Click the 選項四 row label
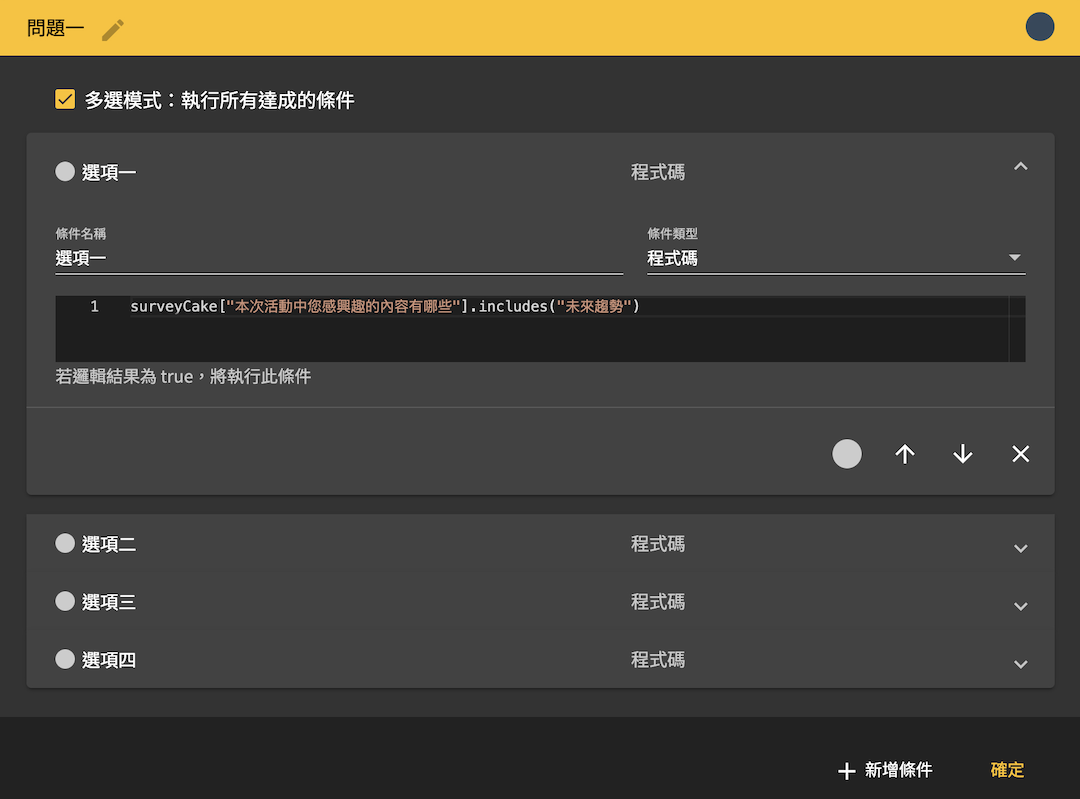Viewport: 1080px width, 799px height. (109, 660)
